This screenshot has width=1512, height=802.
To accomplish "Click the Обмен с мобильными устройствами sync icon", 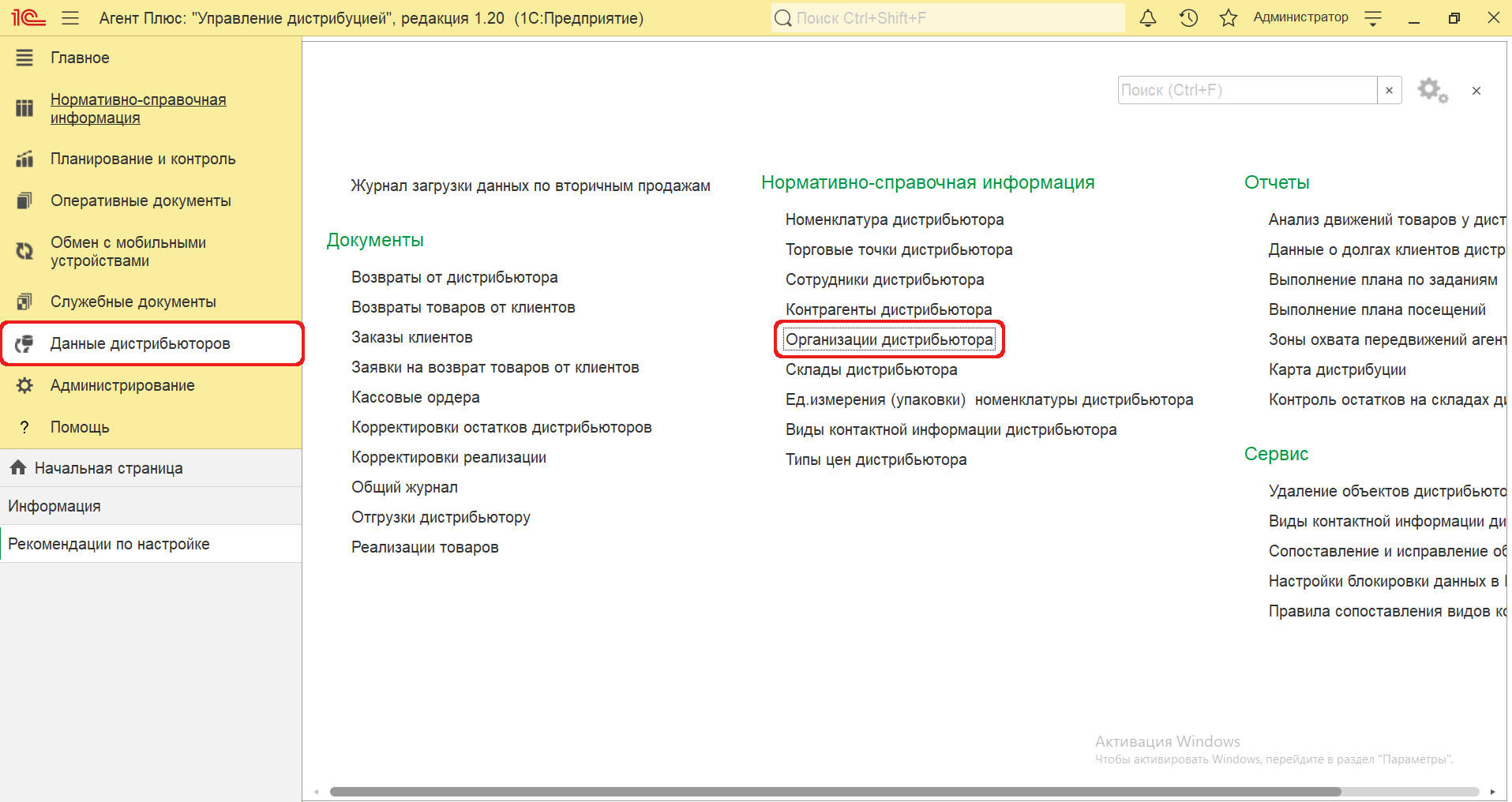I will [x=24, y=251].
